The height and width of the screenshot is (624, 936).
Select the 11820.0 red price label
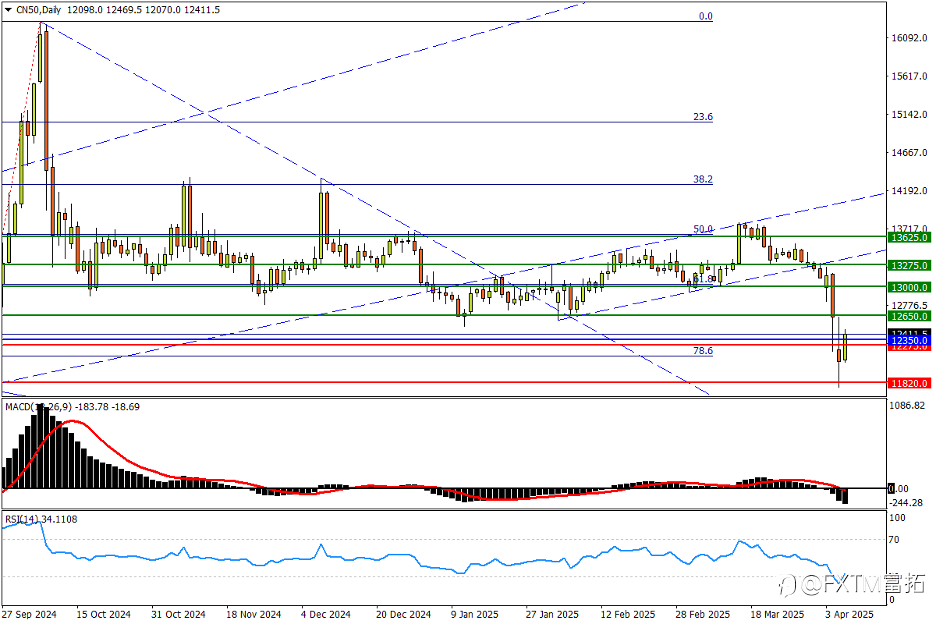tap(909, 383)
